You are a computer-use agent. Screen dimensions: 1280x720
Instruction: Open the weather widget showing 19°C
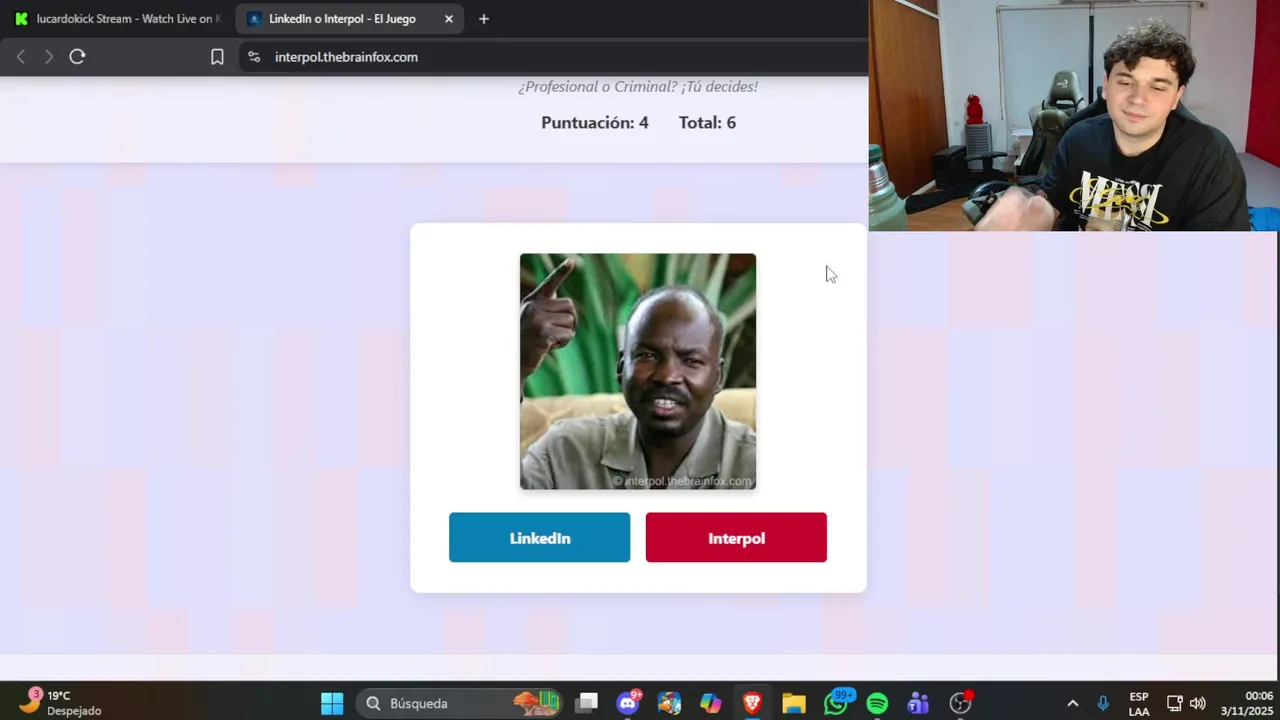coord(60,703)
